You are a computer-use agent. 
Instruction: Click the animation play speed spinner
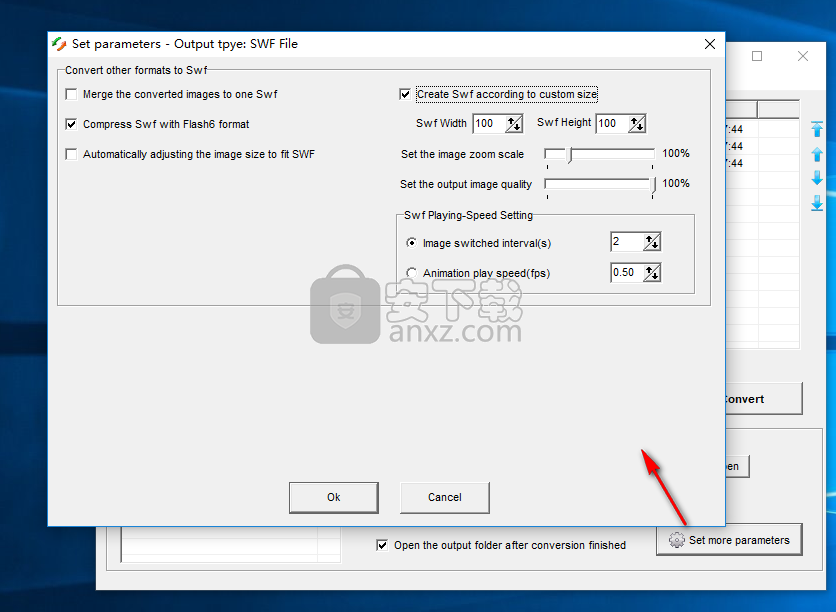652,273
